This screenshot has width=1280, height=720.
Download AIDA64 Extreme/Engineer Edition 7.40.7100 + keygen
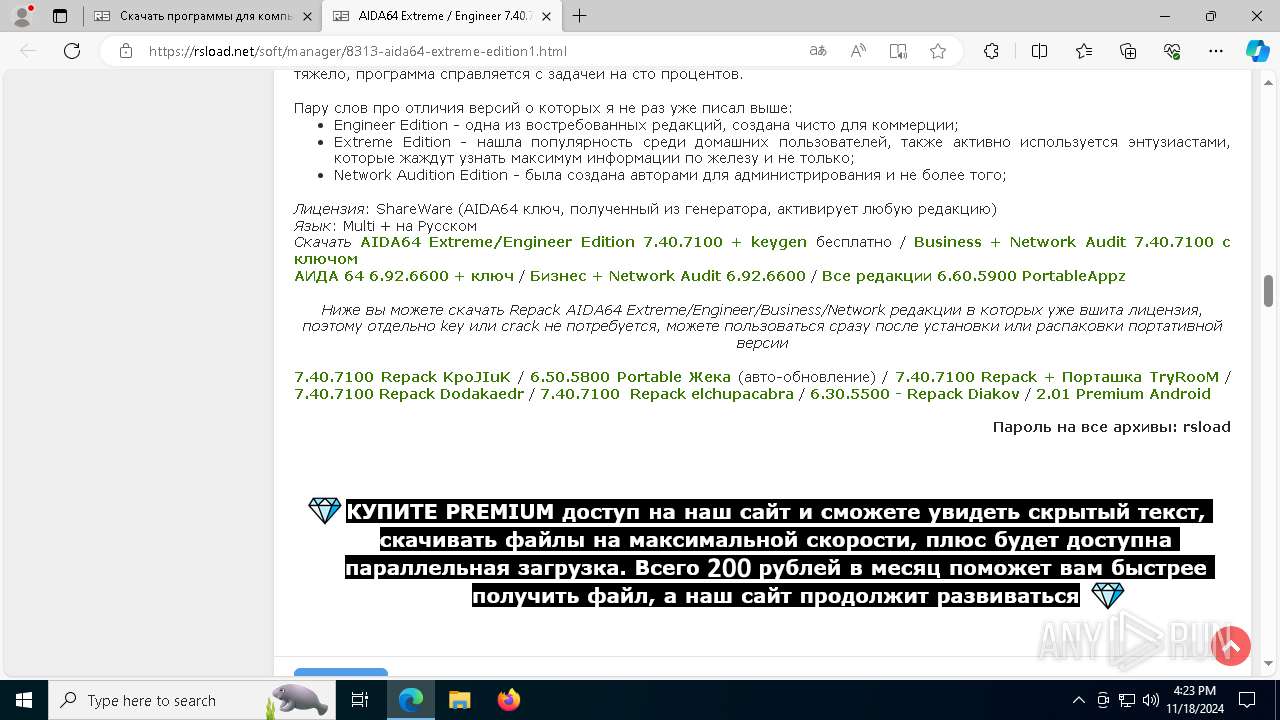pyautogui.click(x=583, y=242)
